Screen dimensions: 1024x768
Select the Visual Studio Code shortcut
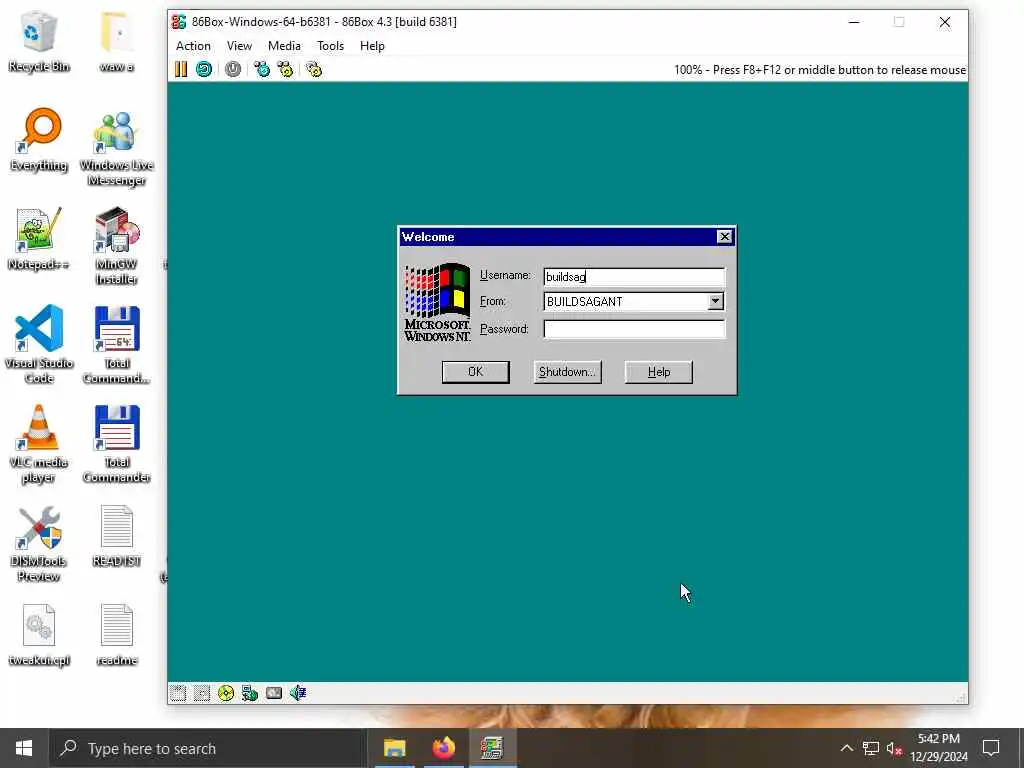[39, 344]
